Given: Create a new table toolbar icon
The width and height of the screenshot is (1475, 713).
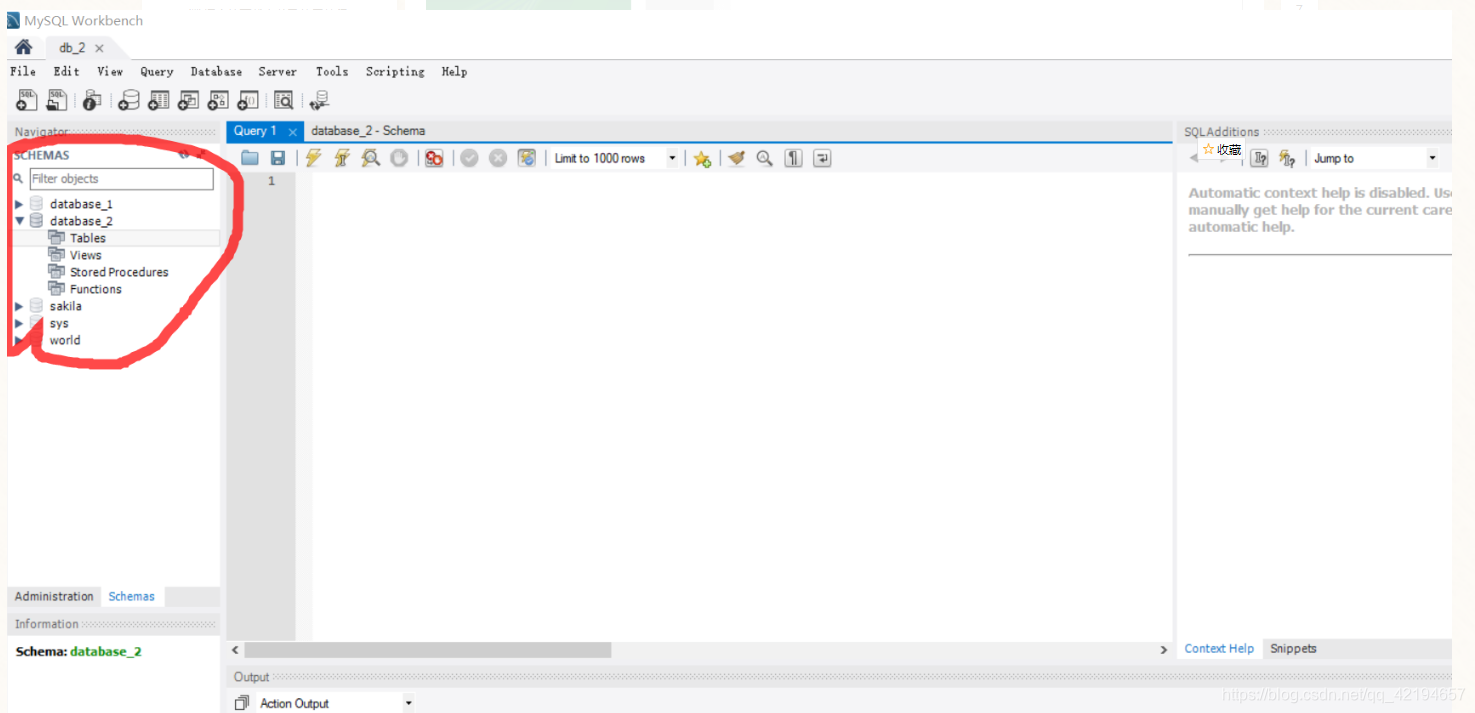Looking at the screenshot, I should 159,100.
